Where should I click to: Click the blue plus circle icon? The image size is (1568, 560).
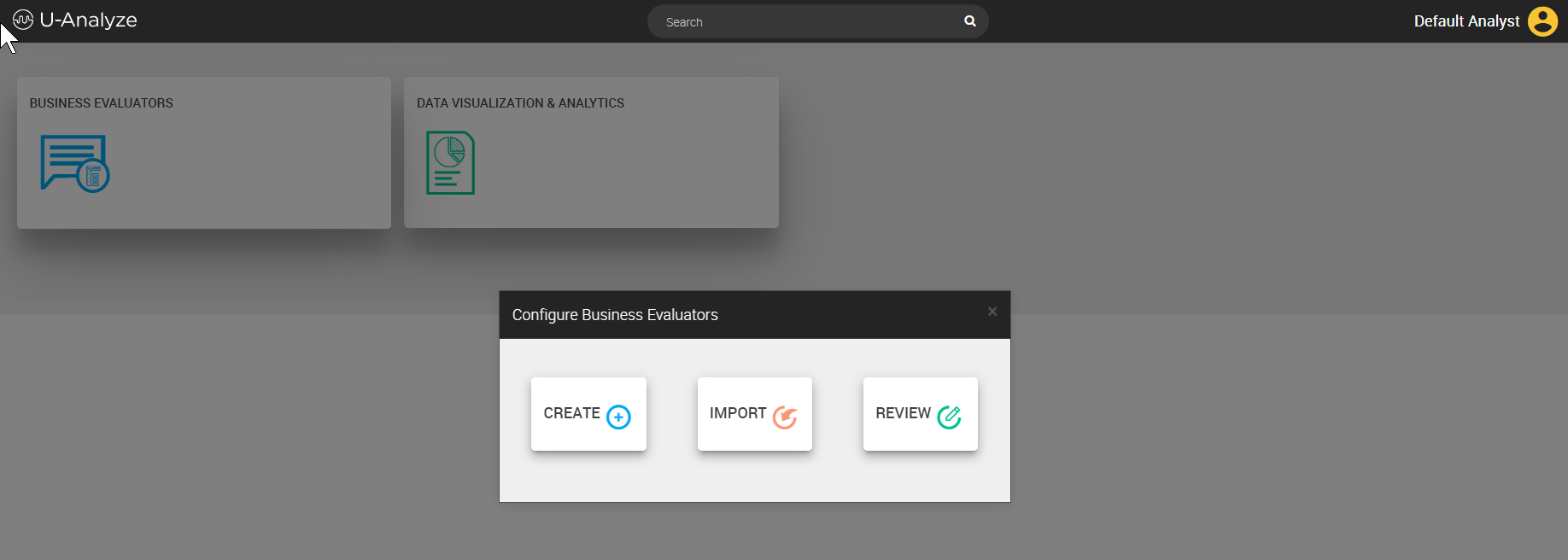618,417
